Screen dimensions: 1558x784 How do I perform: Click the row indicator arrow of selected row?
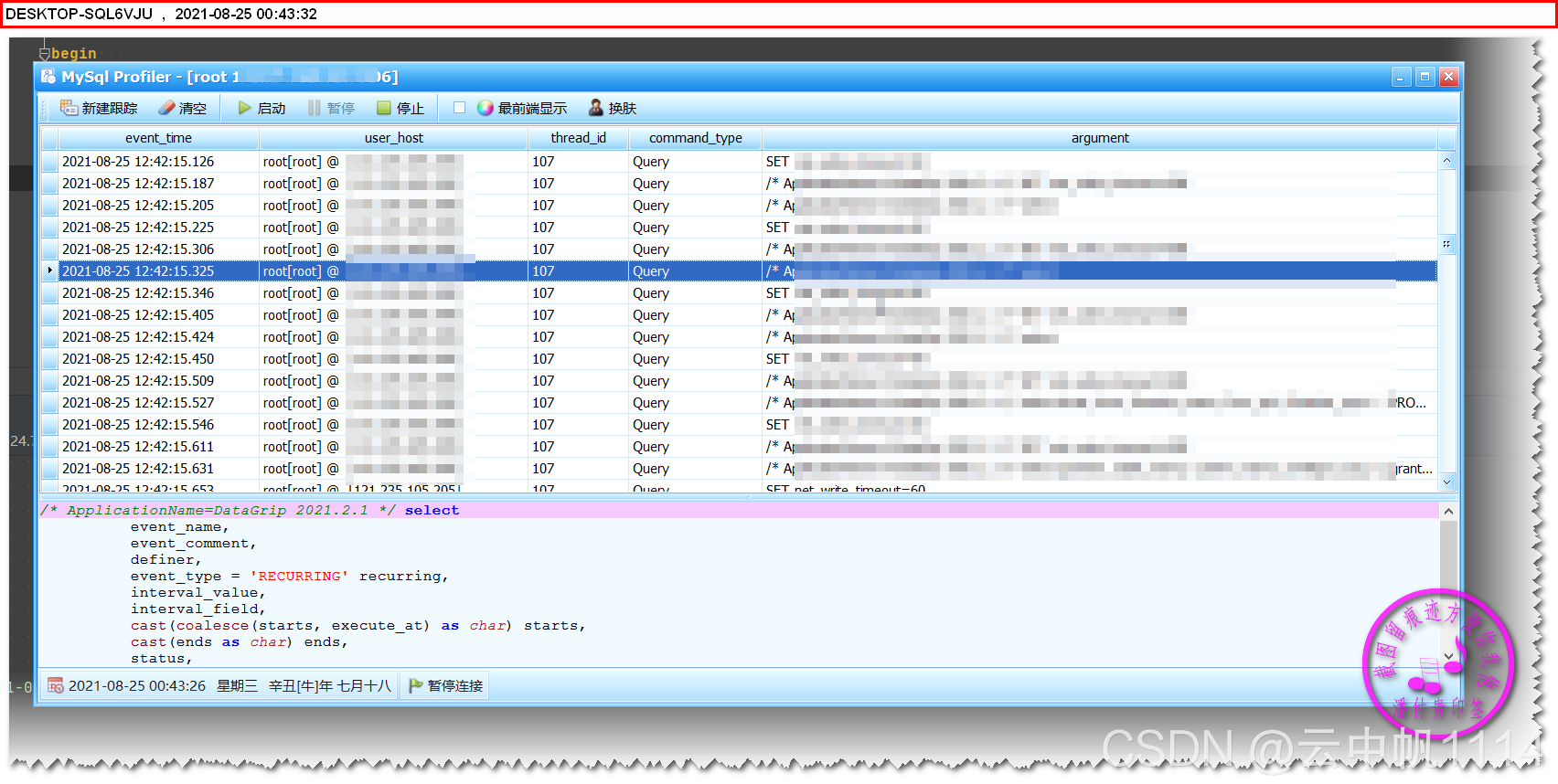tap(49, 270)
